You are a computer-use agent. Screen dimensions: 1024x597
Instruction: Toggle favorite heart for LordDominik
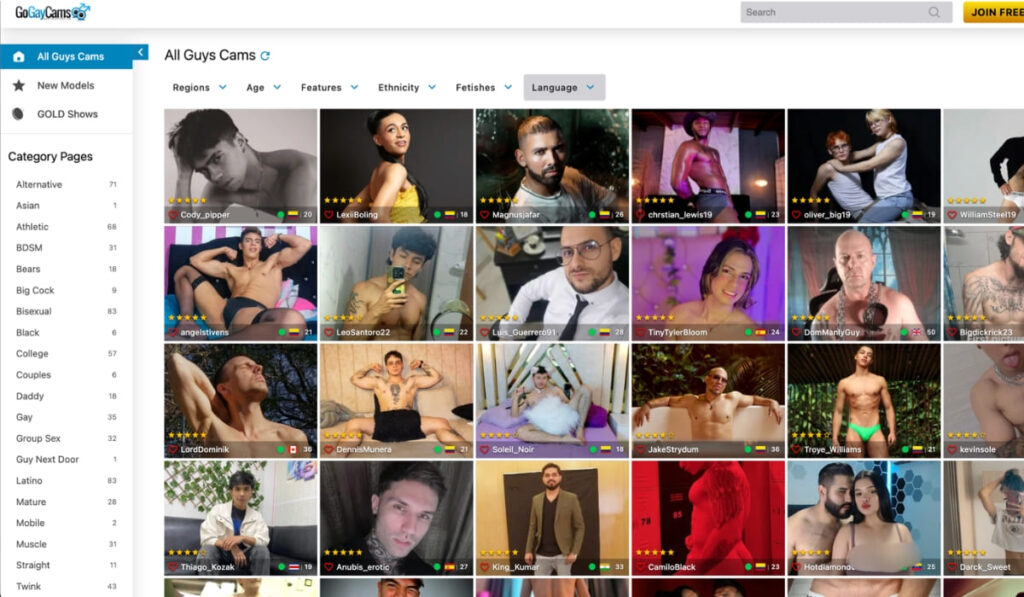pyautogui.click(x=173, y=450)
